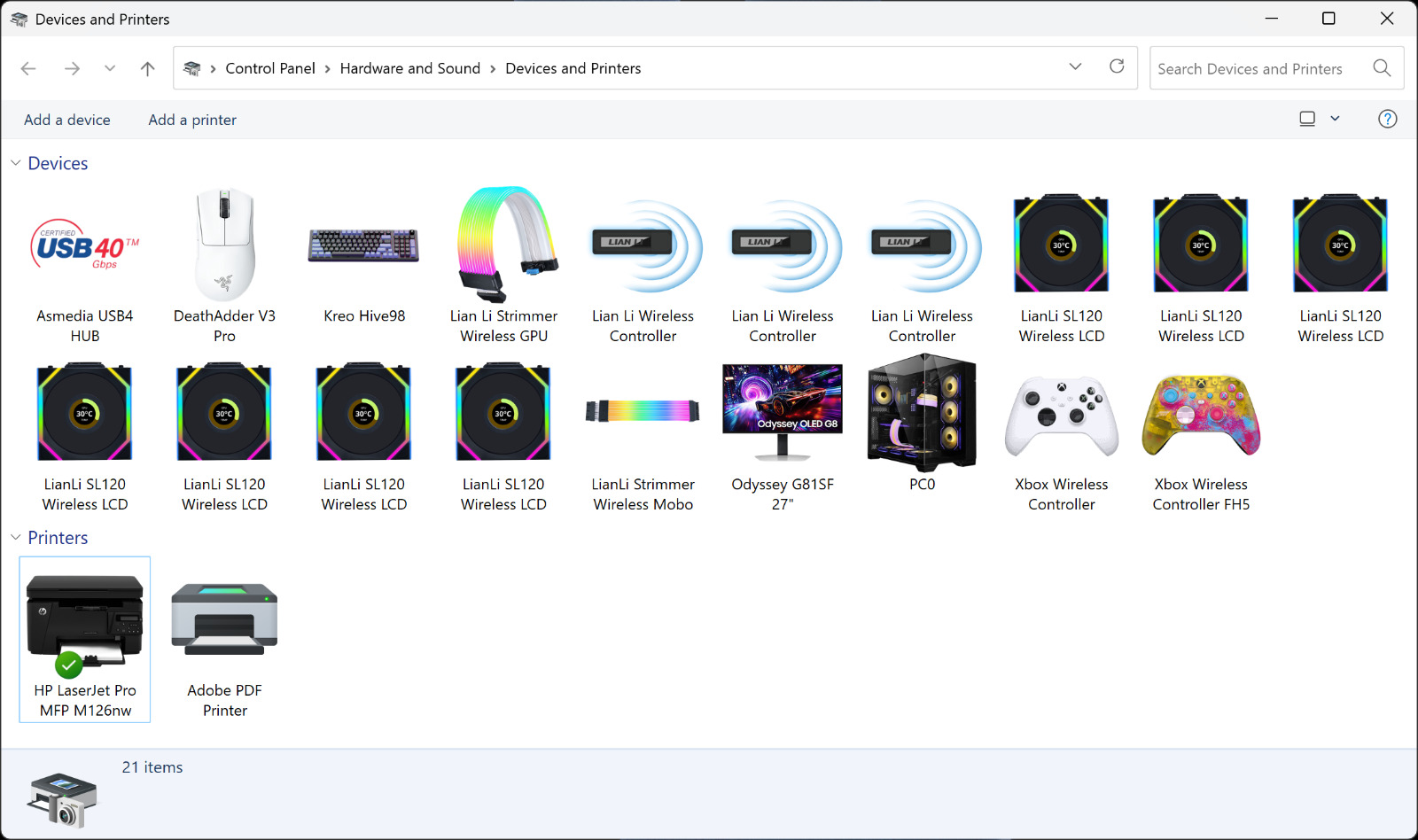Click the Devices and Printers title bar icon
The height and width of the screenshot is (840, 1418).
[19, 19]
